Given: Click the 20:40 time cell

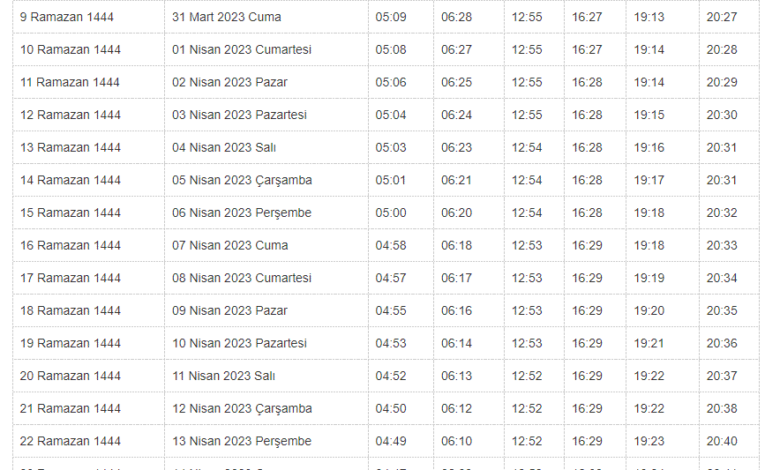Looking at the screenshot, I should coord(721,441).
